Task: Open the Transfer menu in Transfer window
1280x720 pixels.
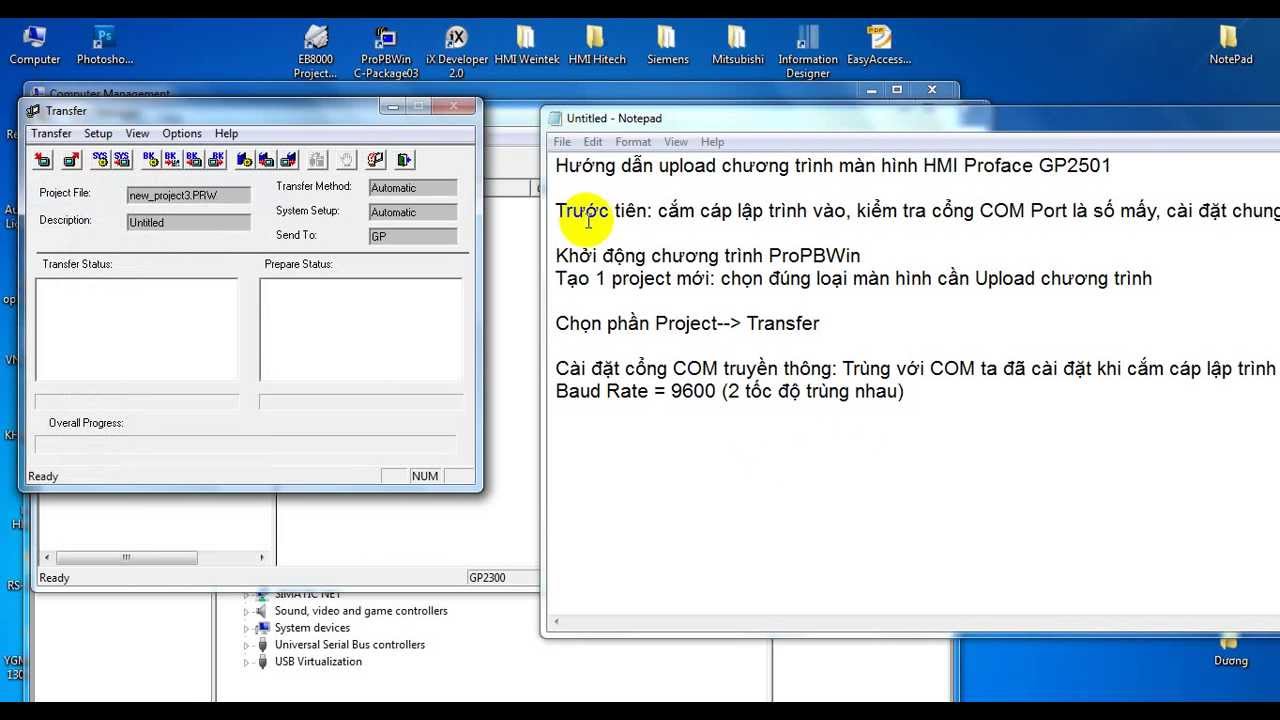Action: click(x=51, y=133)
